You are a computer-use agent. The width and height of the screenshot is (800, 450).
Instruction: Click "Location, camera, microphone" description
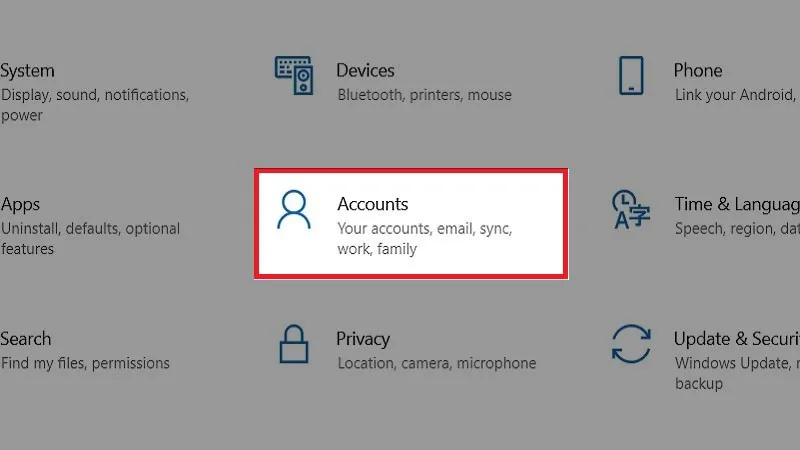(437, 363)
